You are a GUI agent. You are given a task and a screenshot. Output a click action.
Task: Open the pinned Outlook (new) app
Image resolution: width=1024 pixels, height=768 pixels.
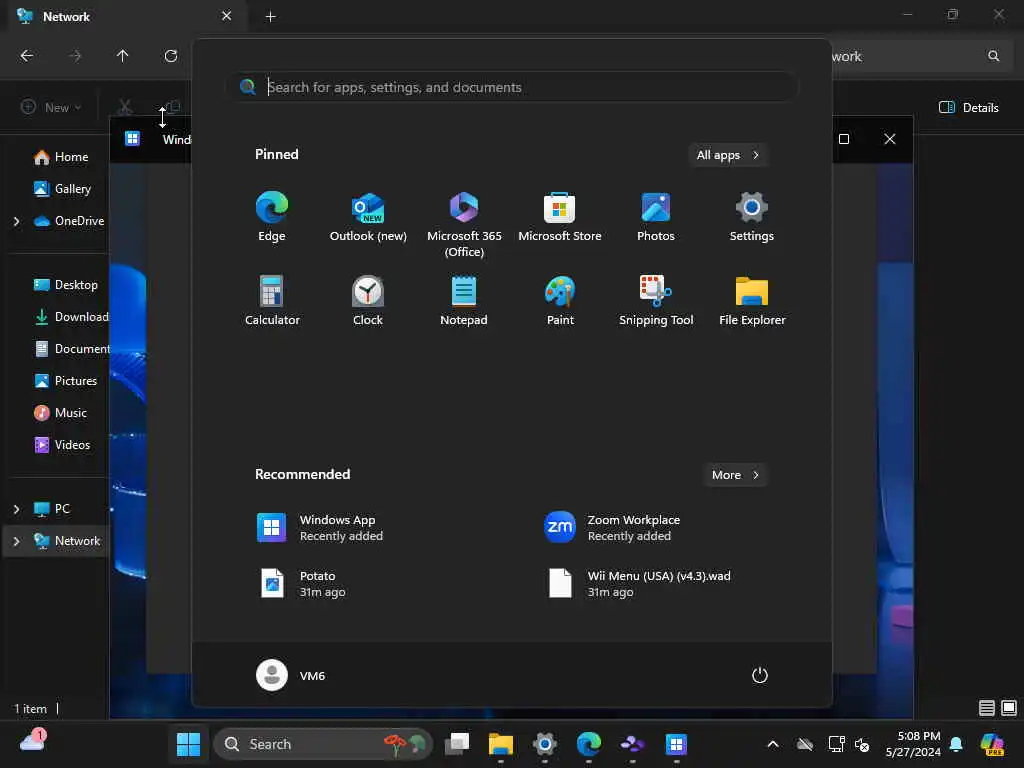pyautogui.click(x=368, y=217)
